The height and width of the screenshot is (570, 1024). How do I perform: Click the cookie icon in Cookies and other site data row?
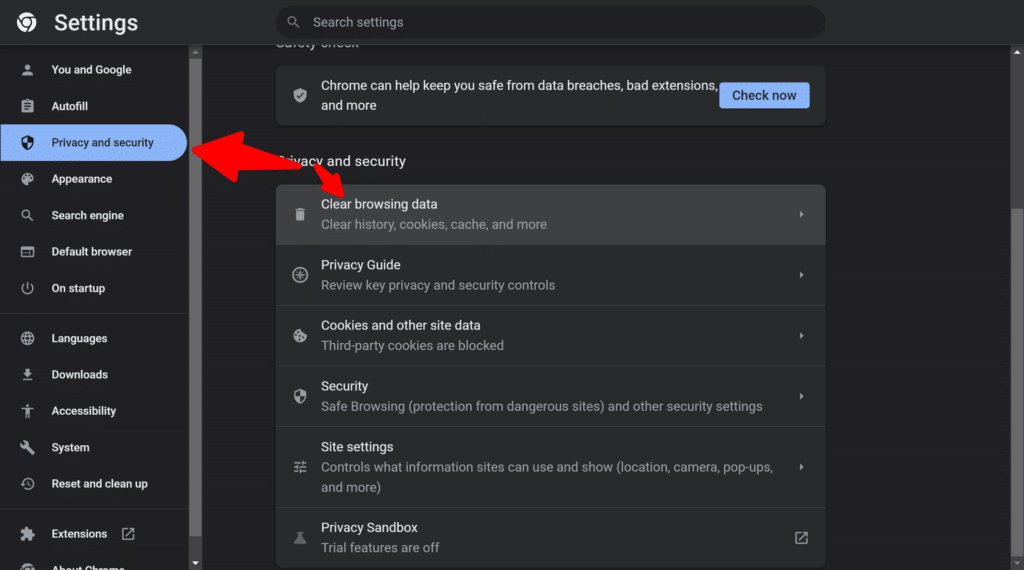point(300,336)
